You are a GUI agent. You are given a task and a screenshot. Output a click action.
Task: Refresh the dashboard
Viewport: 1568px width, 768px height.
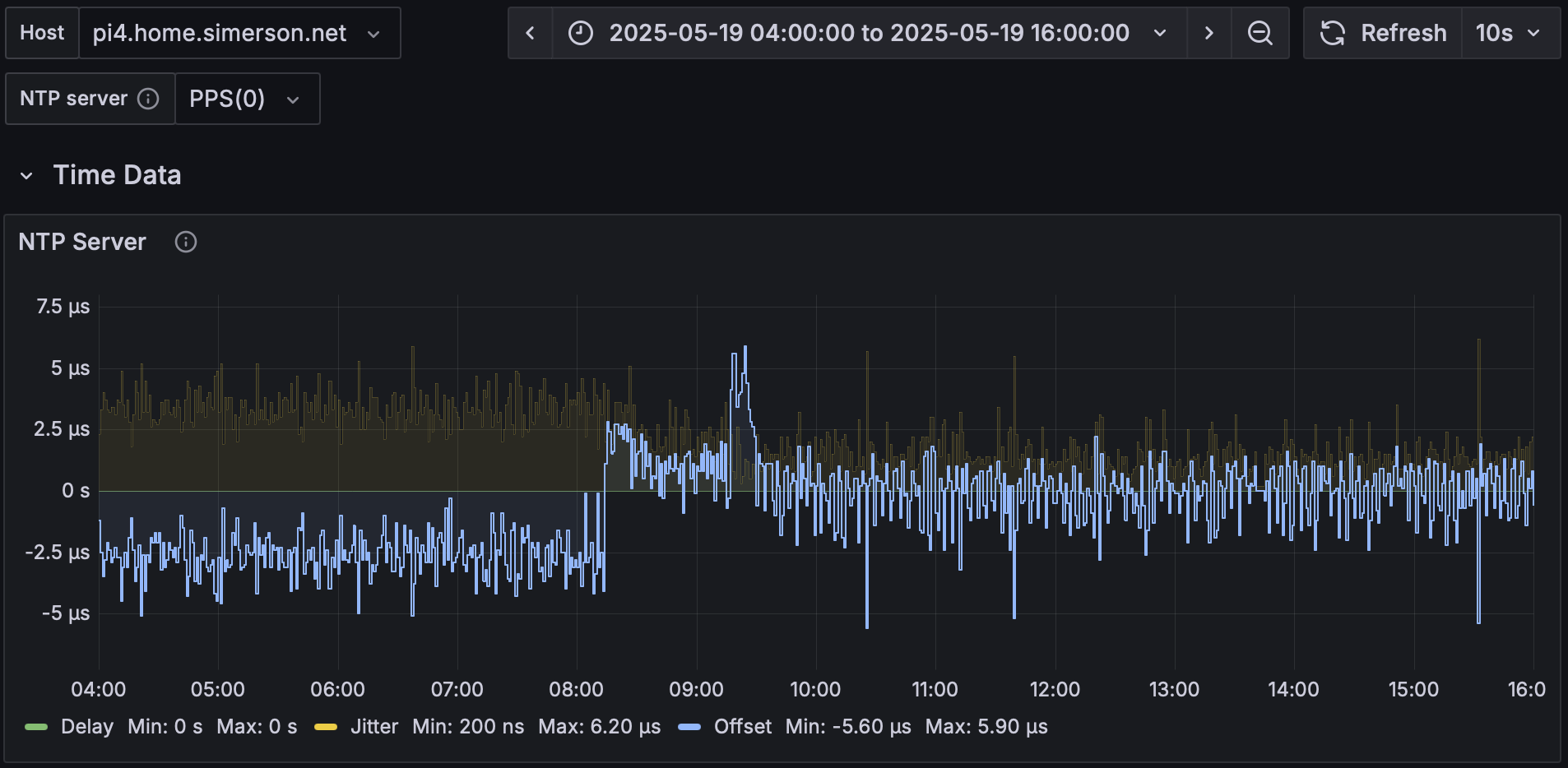tap(1383, 33)
